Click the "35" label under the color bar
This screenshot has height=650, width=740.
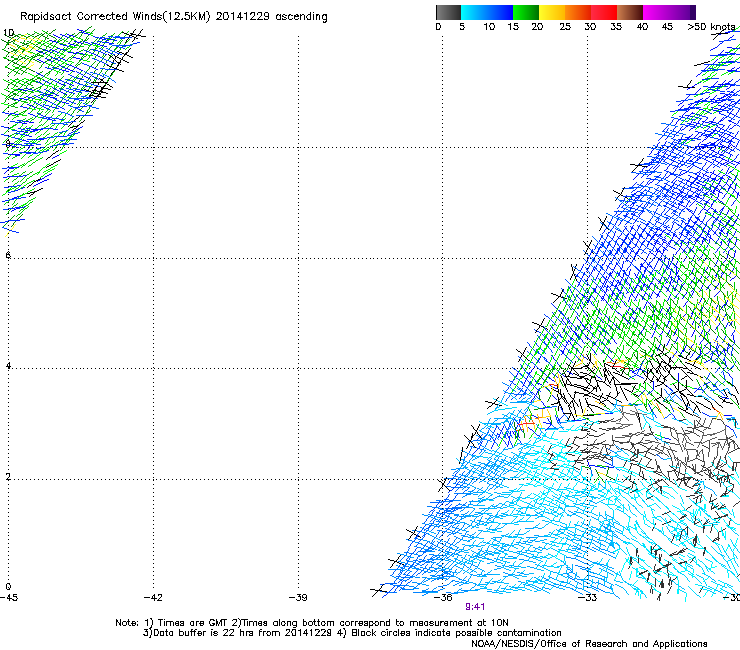pyautogui.click(x=616, y=27)
